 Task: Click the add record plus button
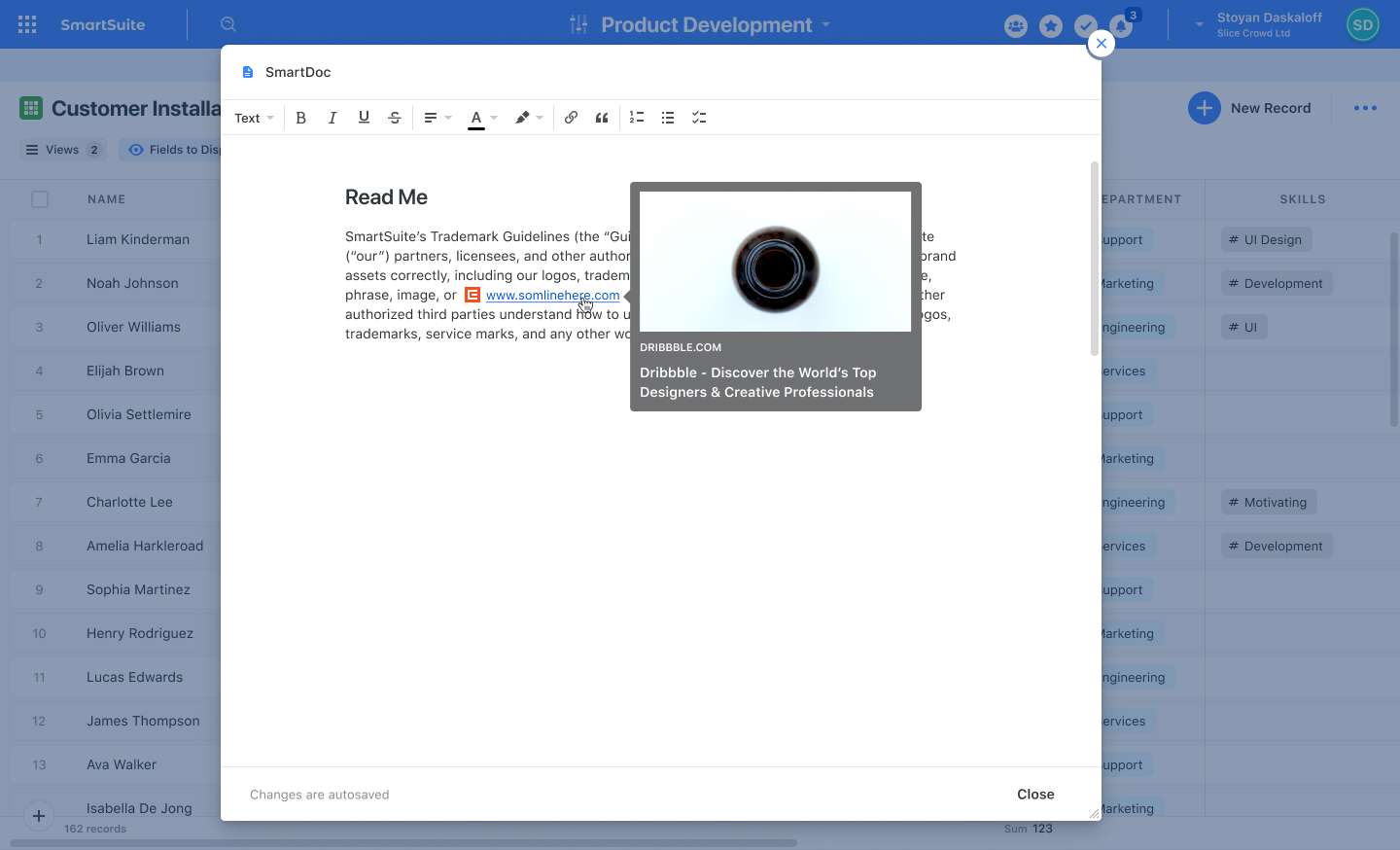(x=38, y=816)
